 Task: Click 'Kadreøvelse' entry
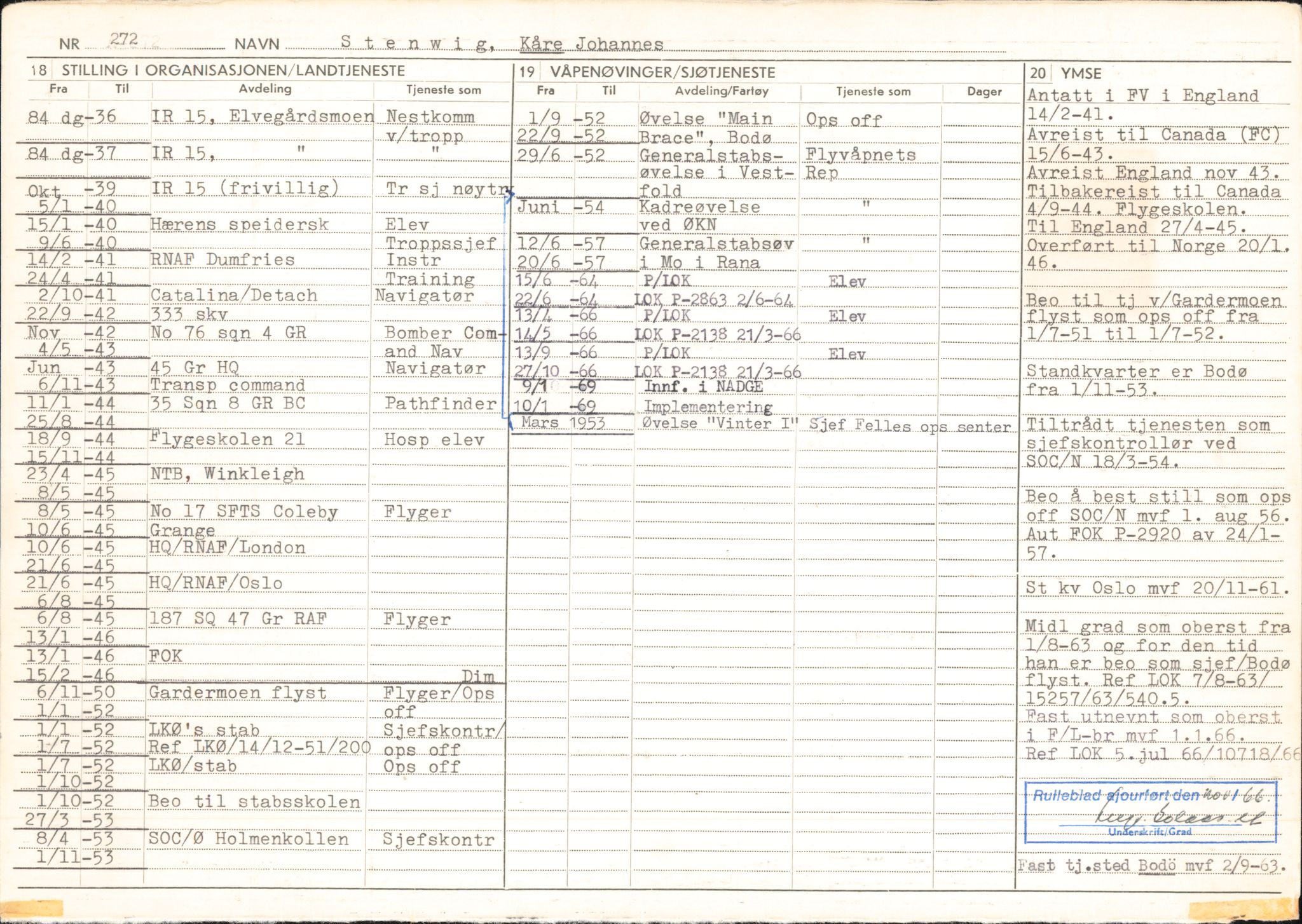[701, 207]
